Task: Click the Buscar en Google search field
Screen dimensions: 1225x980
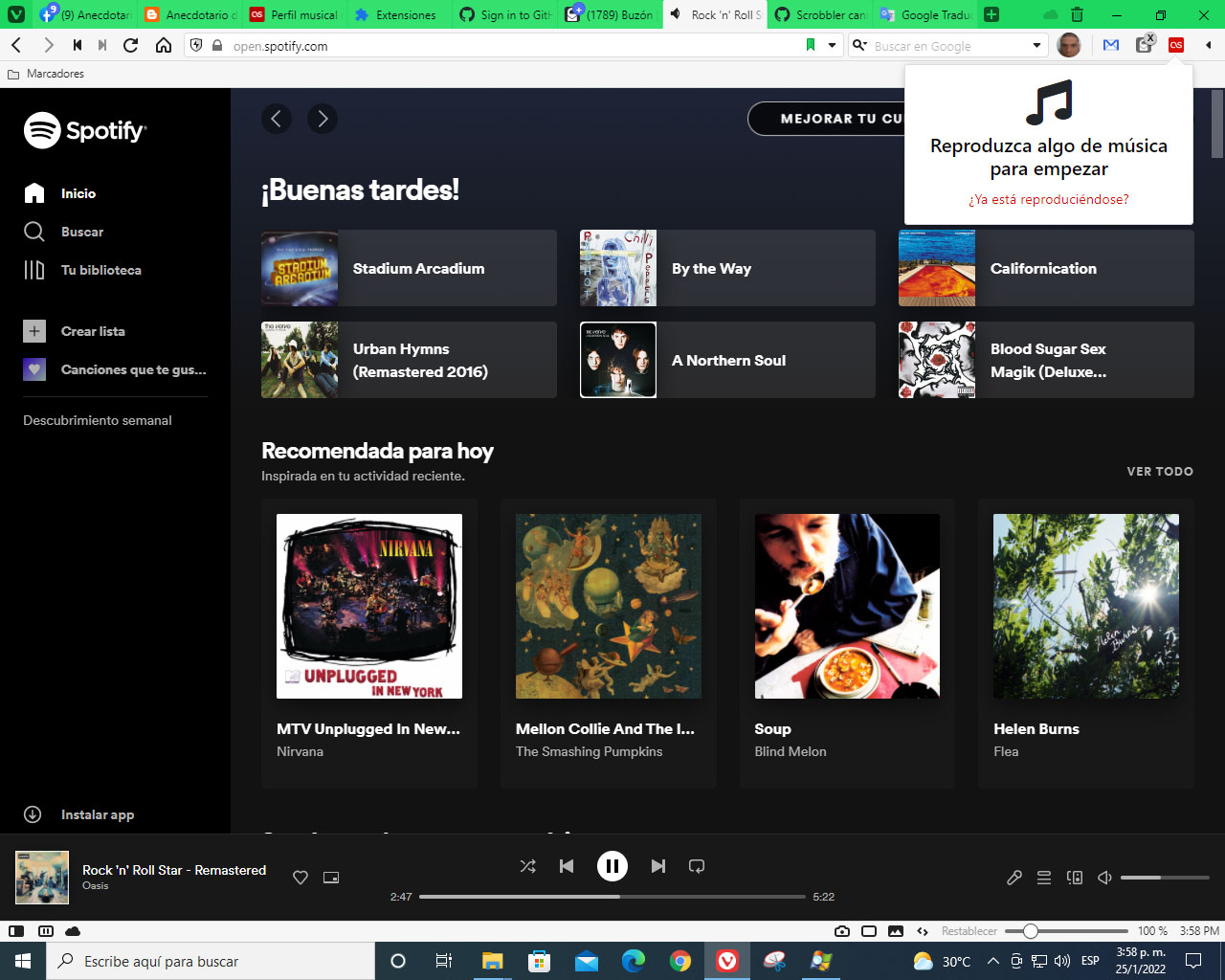Action: [x=950, y=46]
